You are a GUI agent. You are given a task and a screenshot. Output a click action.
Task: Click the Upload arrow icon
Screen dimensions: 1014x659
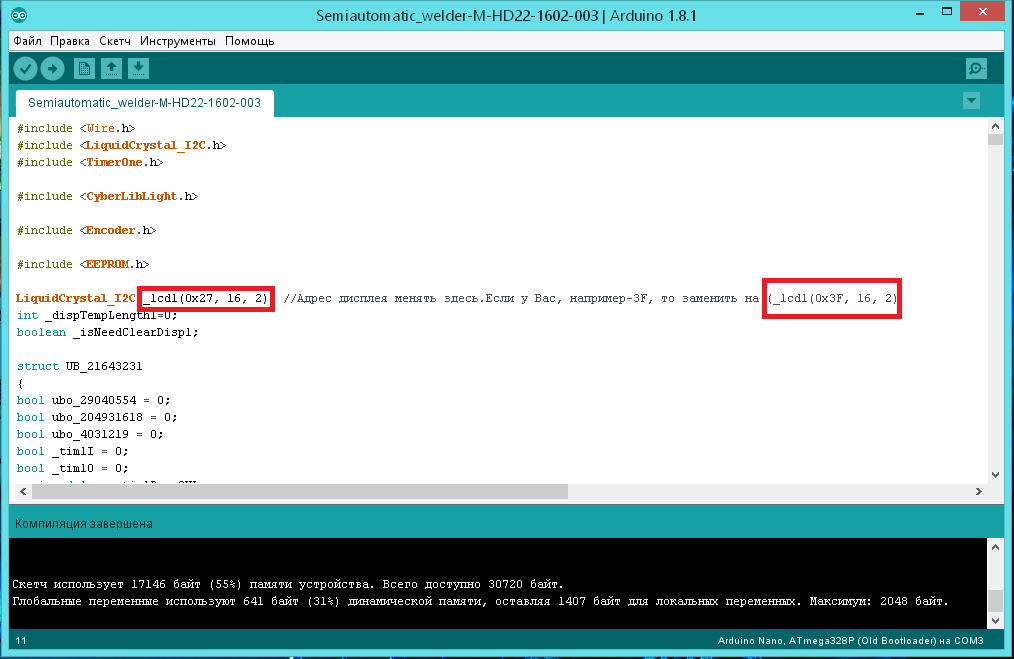(x=52, y=68)
